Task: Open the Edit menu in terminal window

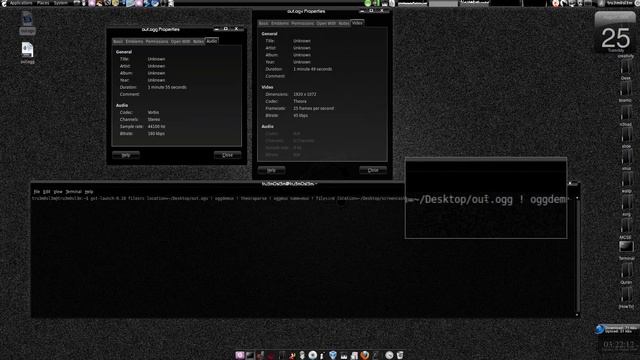Action: (47, 191)
